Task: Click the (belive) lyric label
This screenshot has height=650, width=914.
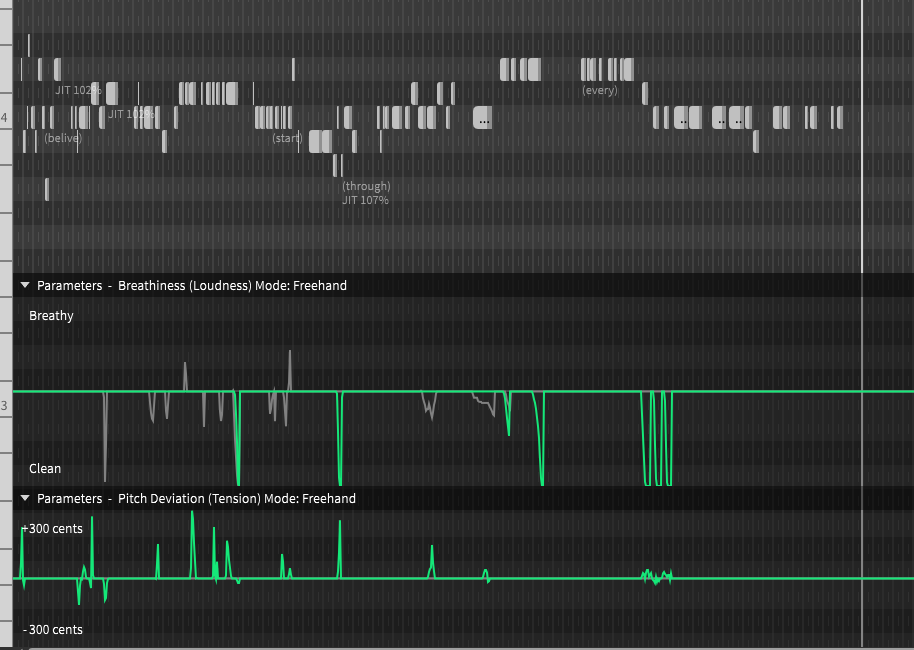Action: (x=63, y=138)
